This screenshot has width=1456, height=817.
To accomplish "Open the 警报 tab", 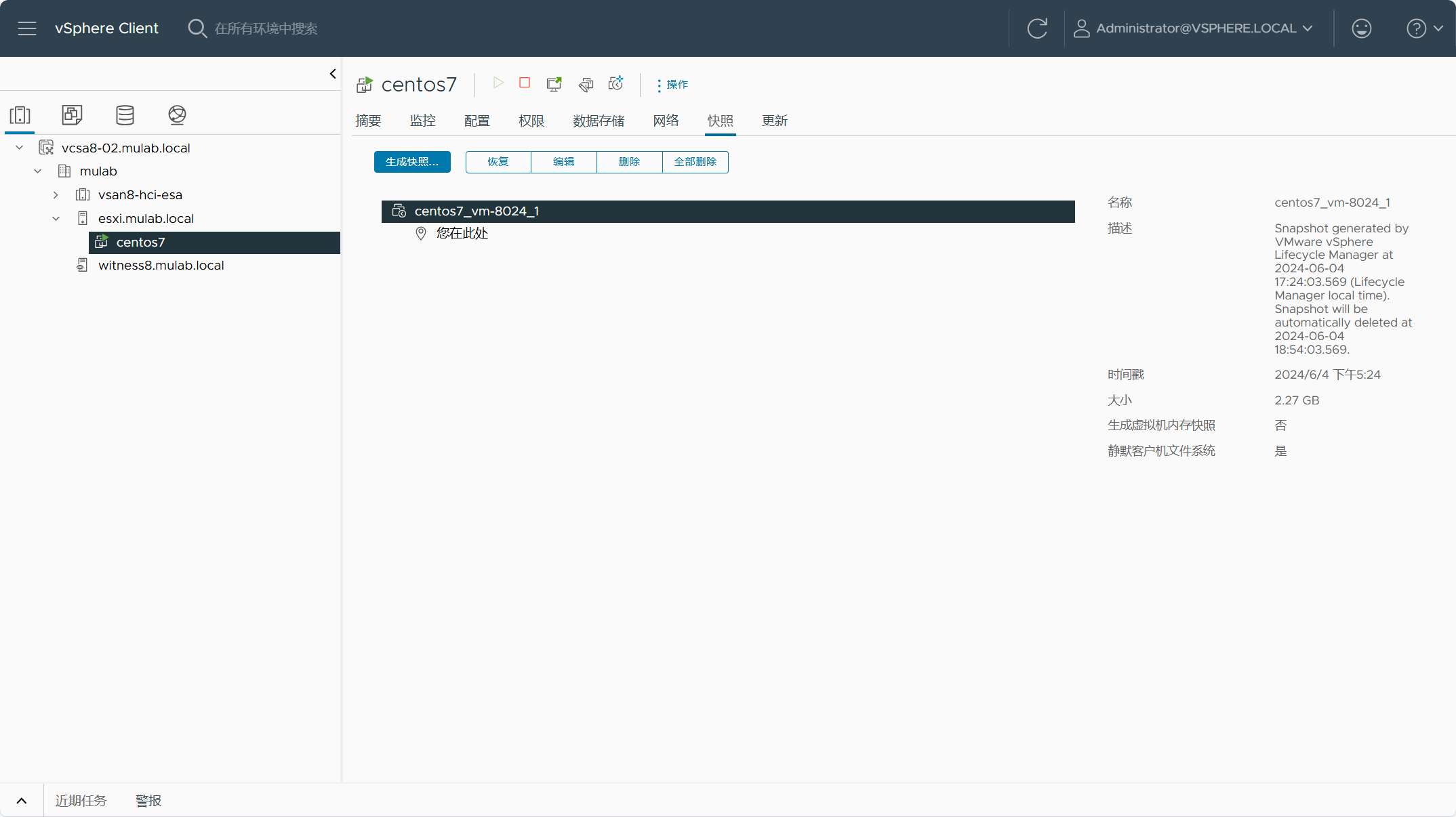I will [148, 801].
